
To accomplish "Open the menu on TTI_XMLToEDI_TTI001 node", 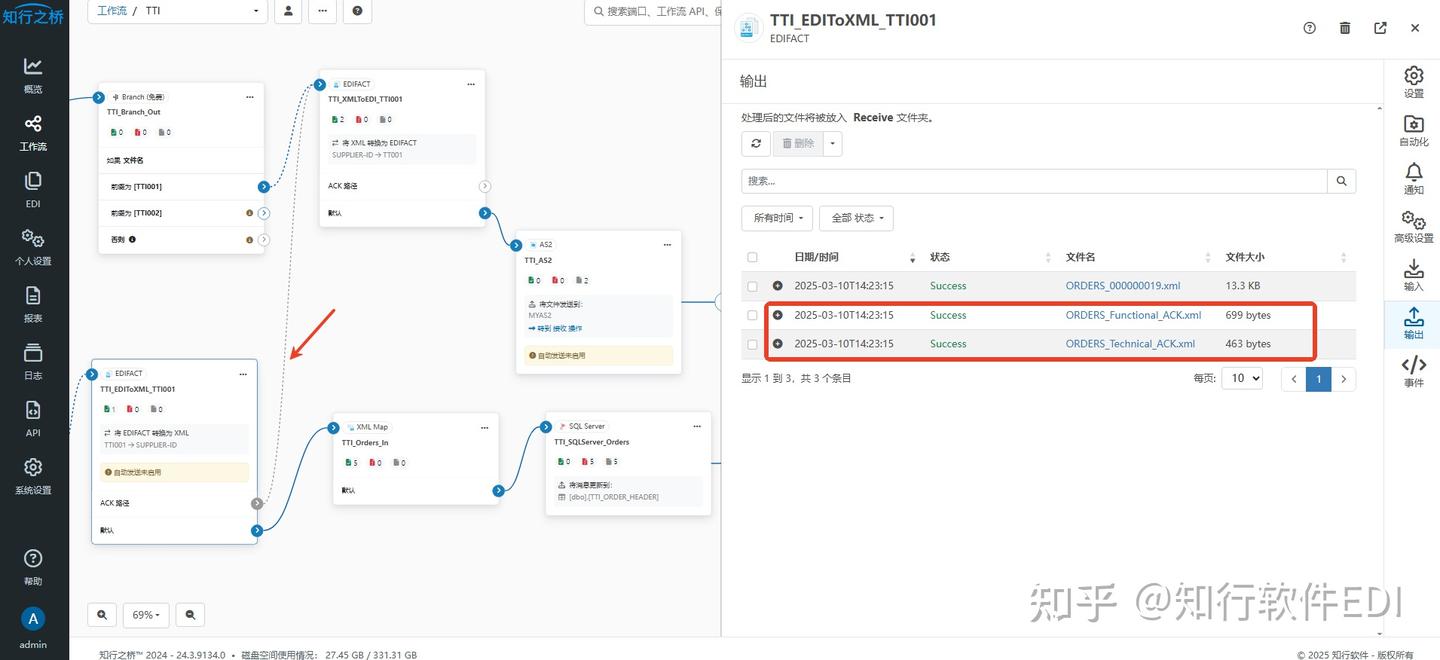I will click(470, 84).
